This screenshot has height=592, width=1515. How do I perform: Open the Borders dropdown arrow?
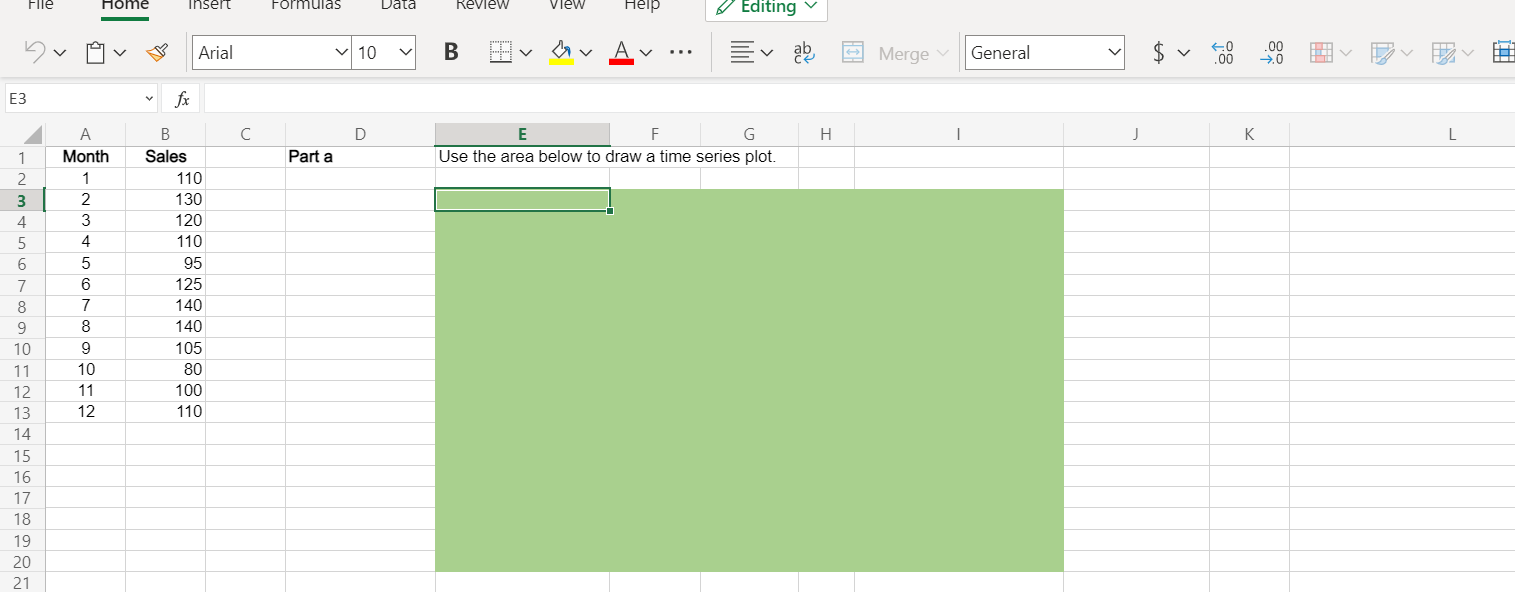point(527,52)
